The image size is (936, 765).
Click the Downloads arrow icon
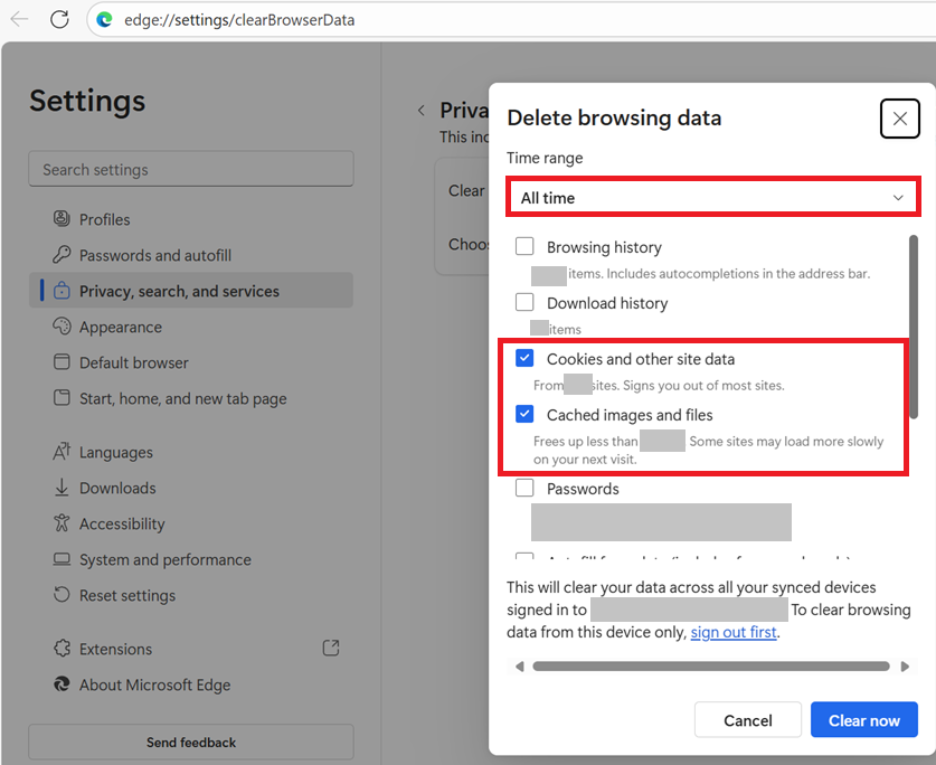click(61, 488)
